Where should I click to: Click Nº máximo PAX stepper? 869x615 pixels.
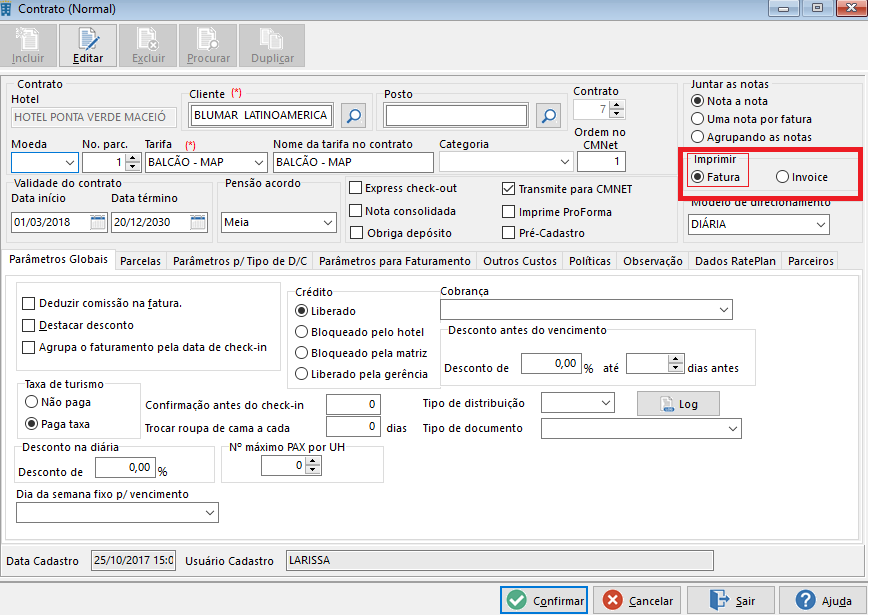(313, 465)
